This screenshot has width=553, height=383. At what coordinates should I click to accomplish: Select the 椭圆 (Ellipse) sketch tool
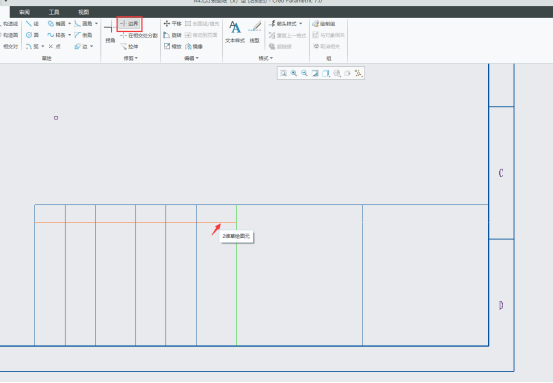tap(57, 24)
